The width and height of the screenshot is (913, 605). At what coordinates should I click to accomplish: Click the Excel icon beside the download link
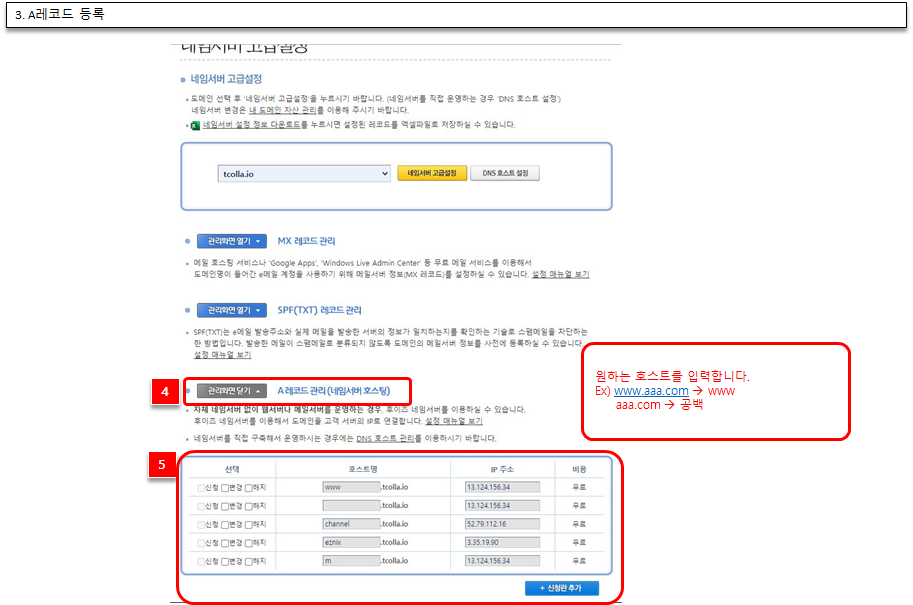point(196,125)
